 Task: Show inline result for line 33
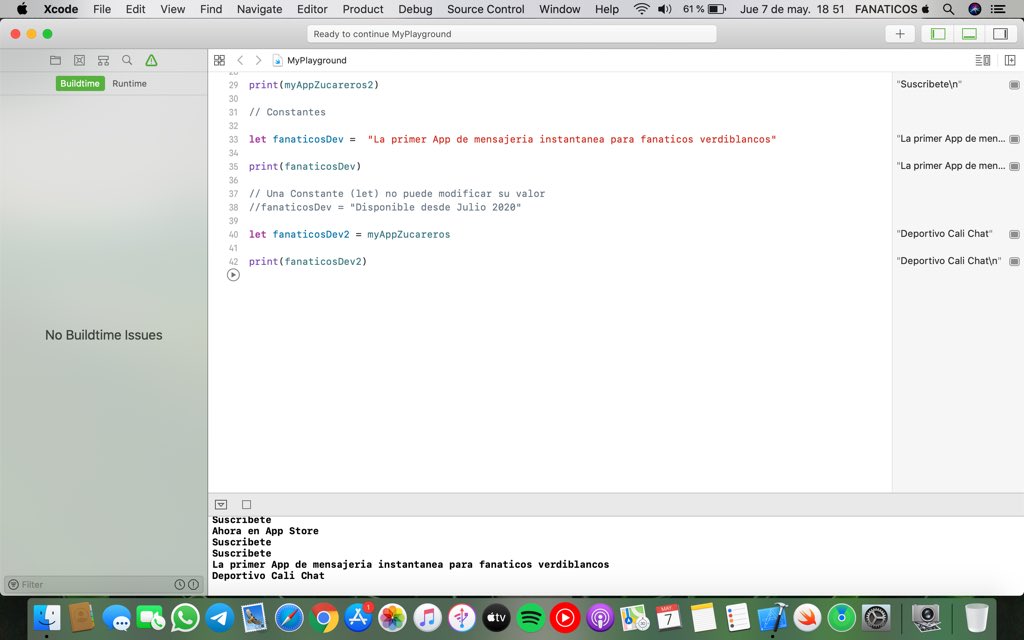pos(1014,139)
